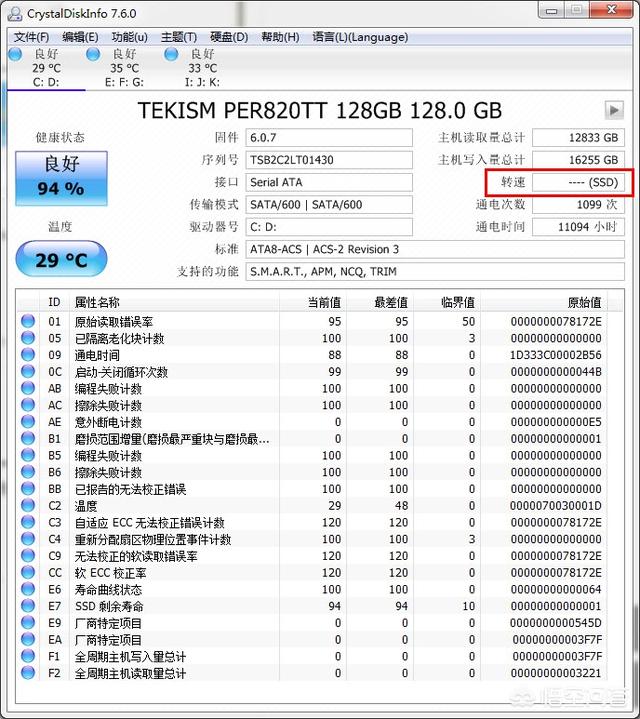The width and height of the screenshot is (640, 719).
Task: Click the transfer mode field SATA/600
Action: (329, 205)
